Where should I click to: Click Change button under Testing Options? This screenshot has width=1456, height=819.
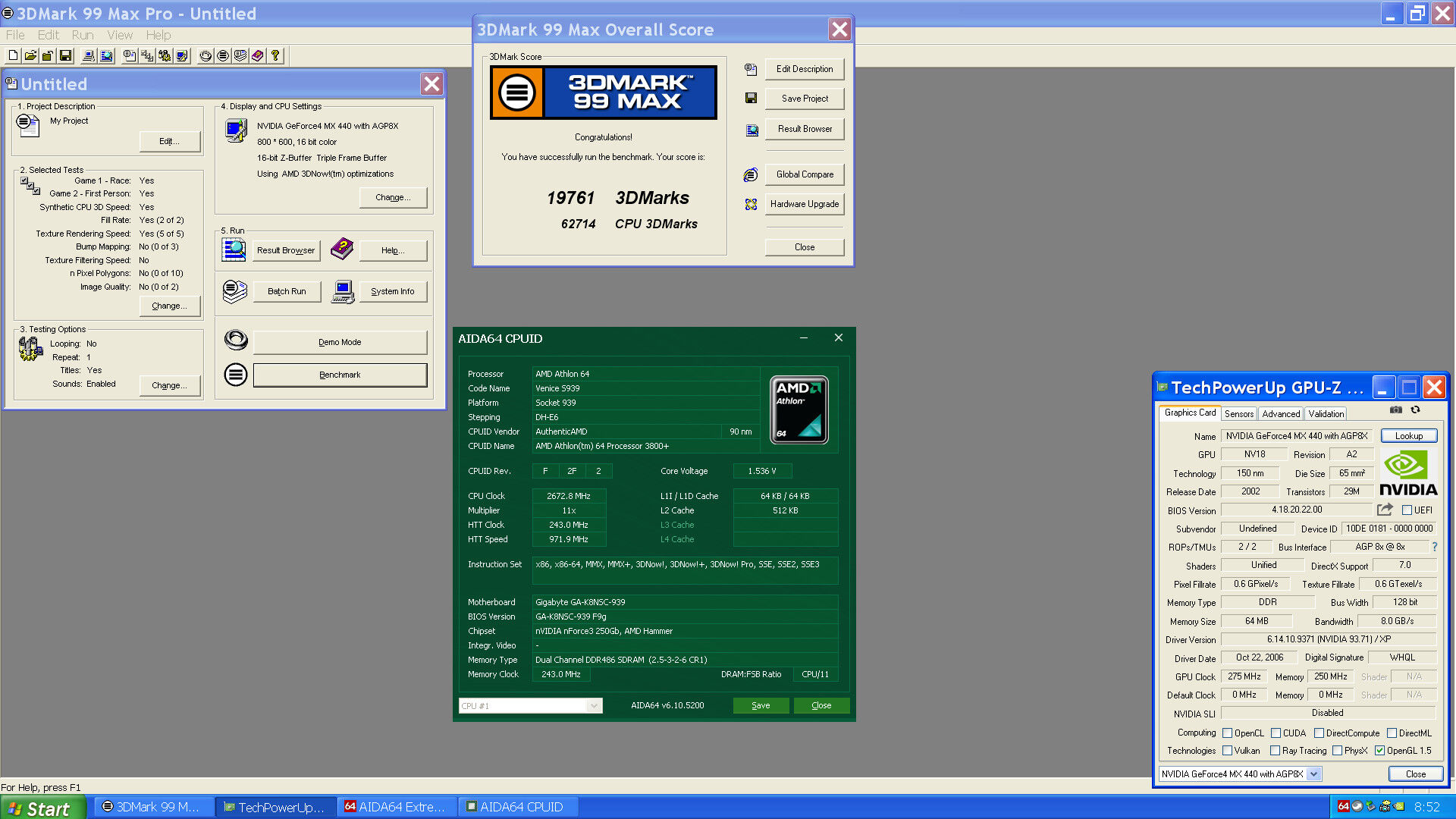(170, 385)
